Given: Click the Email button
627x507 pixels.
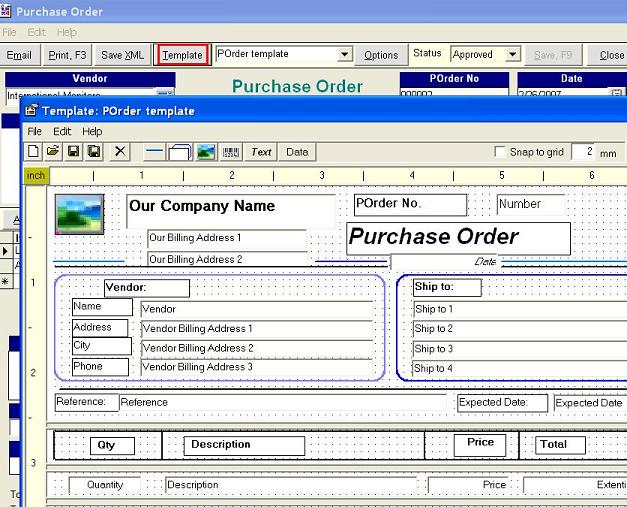Looking at the screenshot, I should (19, 55).
